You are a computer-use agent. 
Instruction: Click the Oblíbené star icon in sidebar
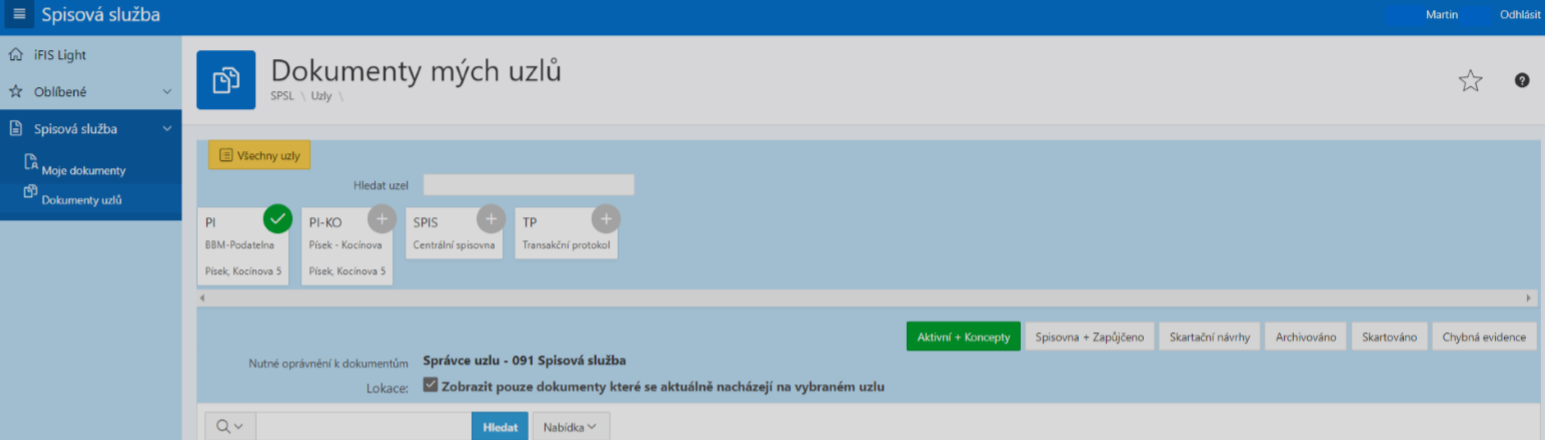point(15,91)
